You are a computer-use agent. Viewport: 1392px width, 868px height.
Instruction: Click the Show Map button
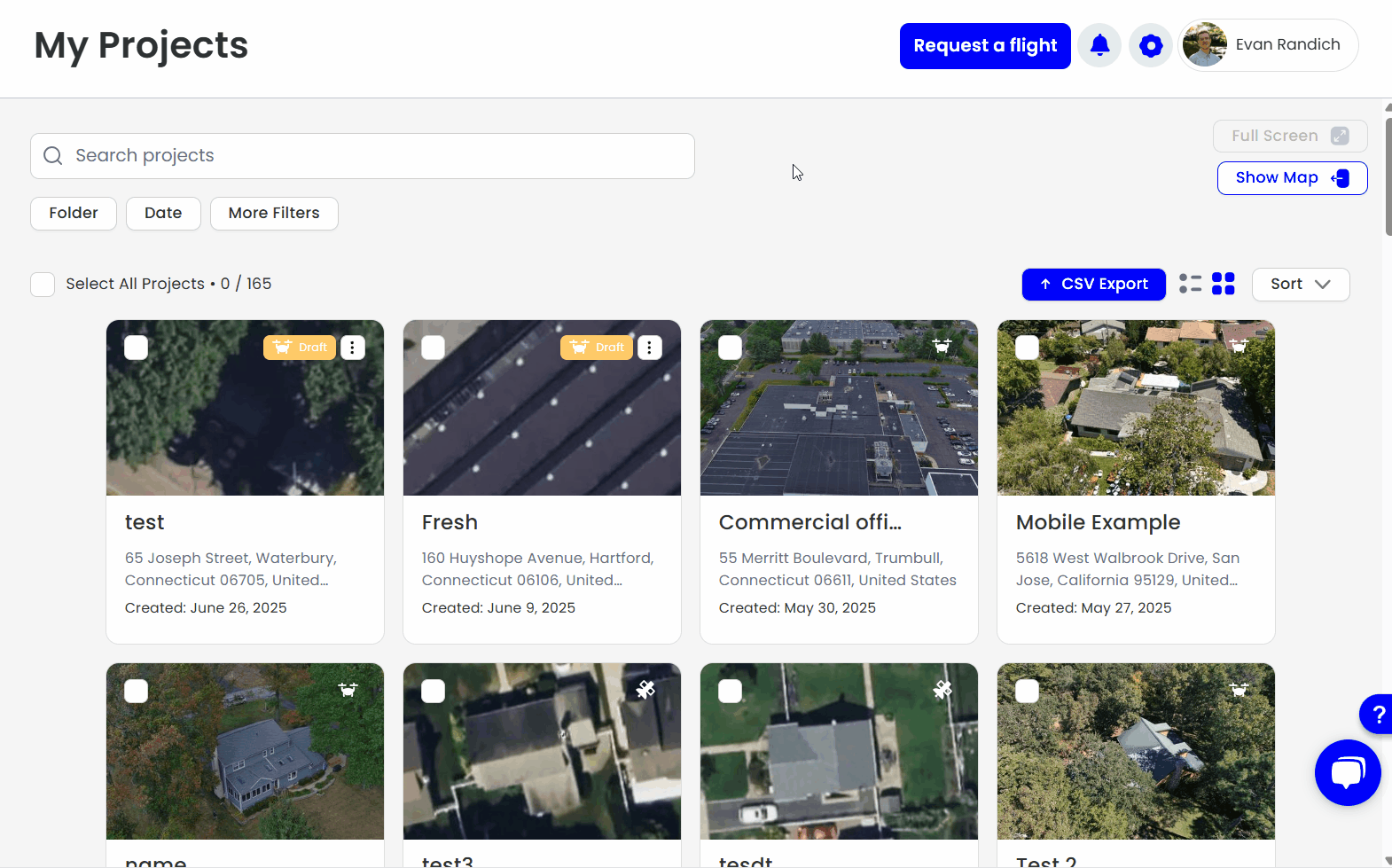[x=1292, y=178]
